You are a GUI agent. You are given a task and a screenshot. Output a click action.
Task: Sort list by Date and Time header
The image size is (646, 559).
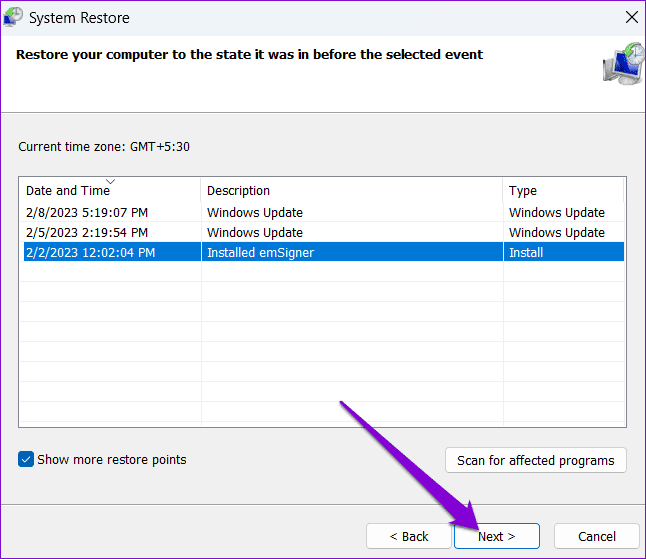coord(68,191)
